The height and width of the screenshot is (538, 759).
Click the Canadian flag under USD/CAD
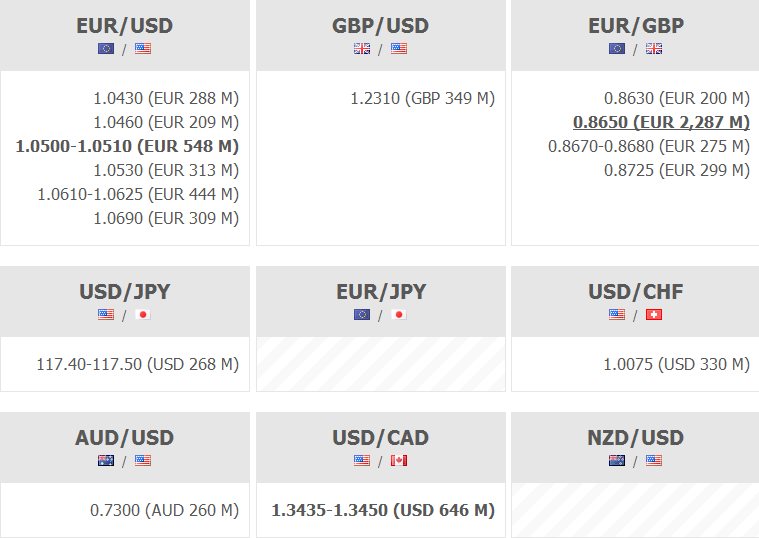399,461
